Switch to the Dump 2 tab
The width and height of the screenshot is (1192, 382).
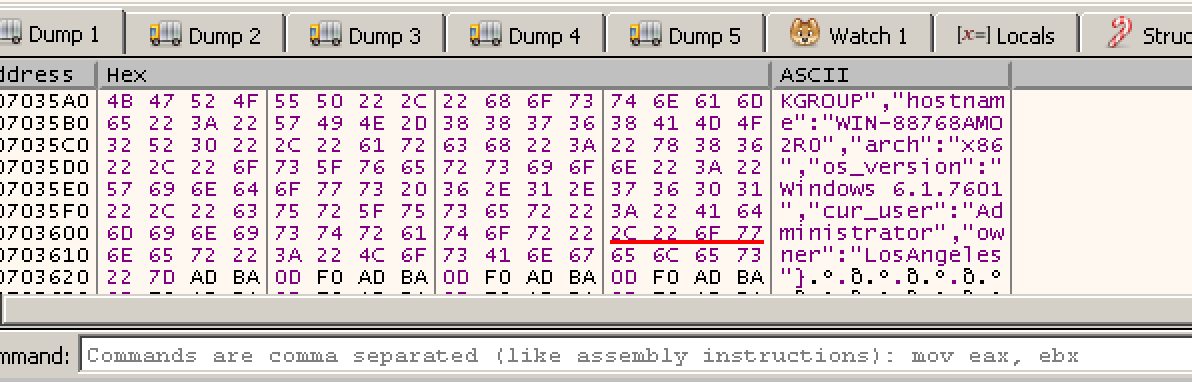point(205,35)
